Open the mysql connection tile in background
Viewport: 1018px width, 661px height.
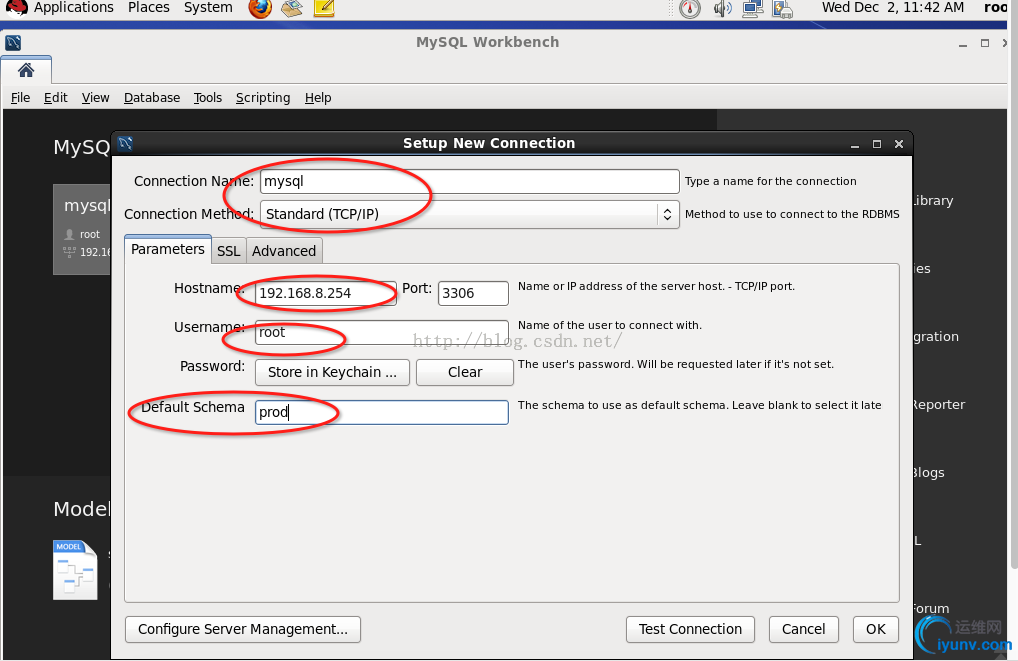click(x=82, y=229)
